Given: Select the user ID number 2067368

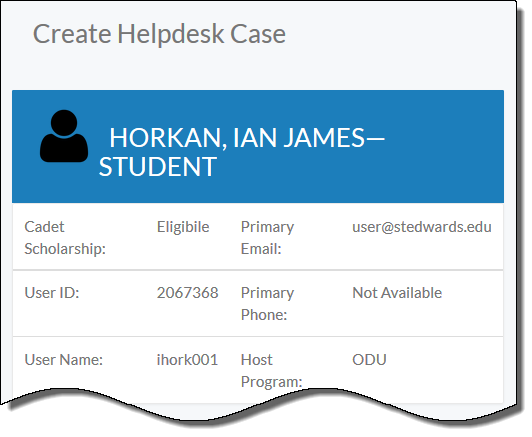Looking at the screenshot, I should [187, 292].
